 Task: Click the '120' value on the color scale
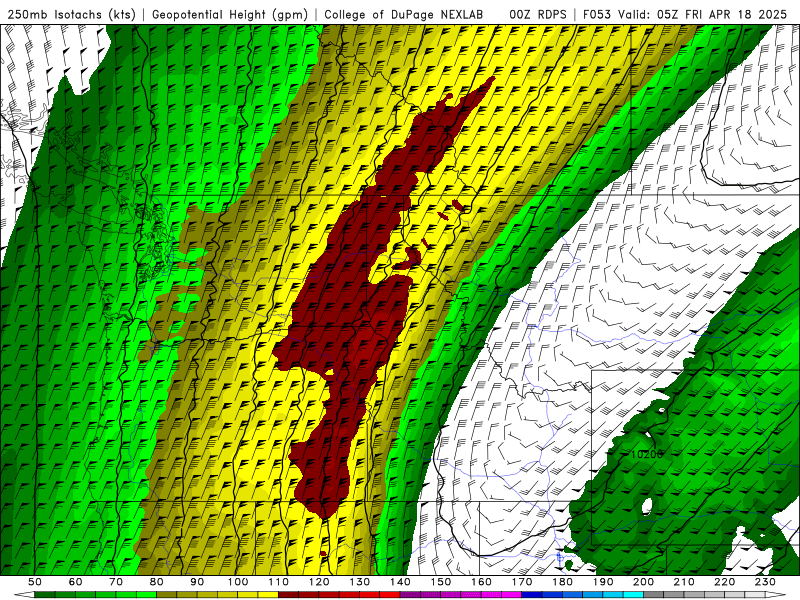click(x=319, y=582)
